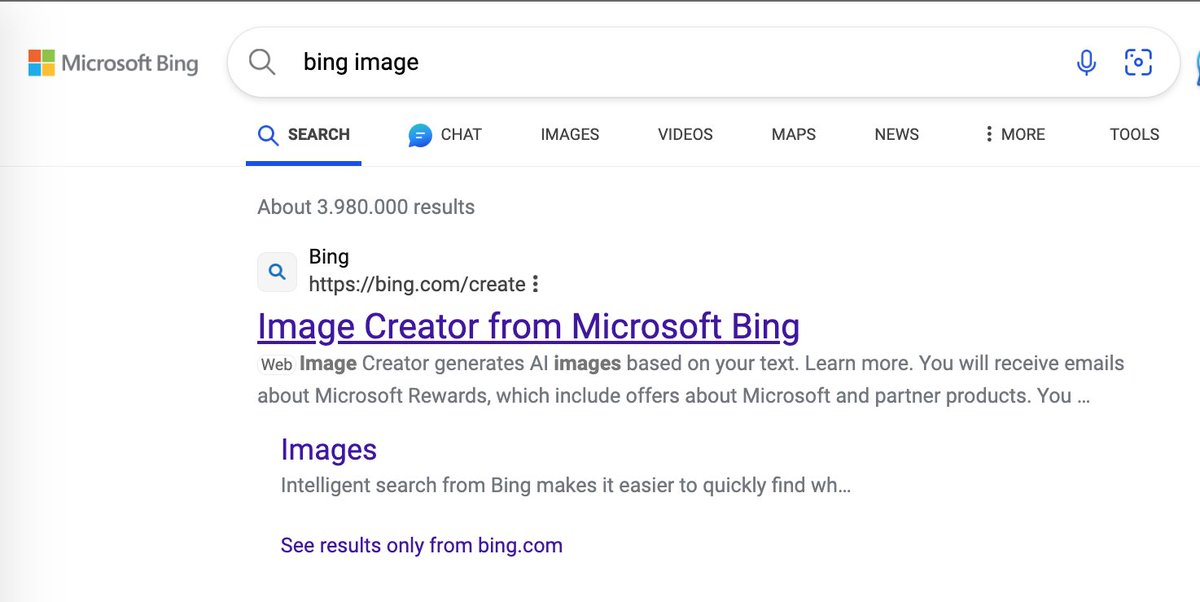
Task: Open the NEWS tab
Action: coord(897,134)
